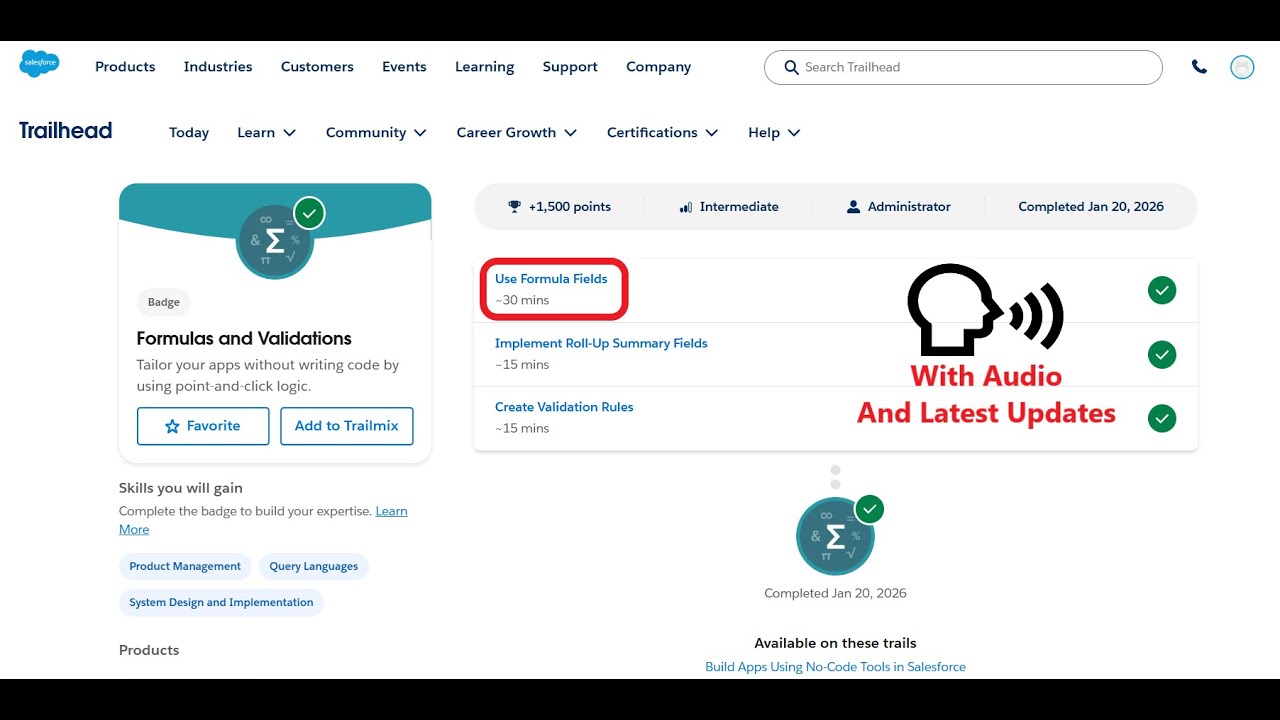Click the completed checkmark for Use Formula Fields

click(x=1162, y=291)
